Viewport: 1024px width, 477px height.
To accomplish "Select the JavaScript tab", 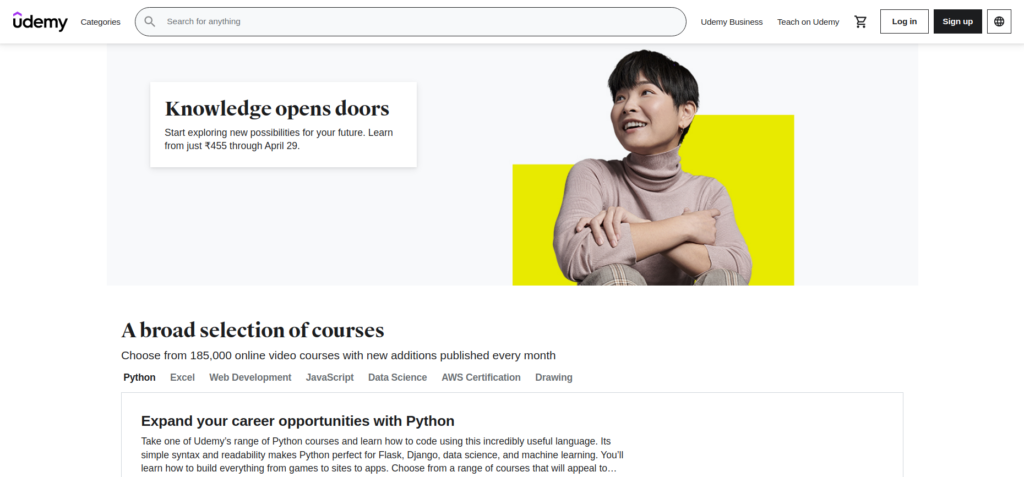I will (330, 377).
